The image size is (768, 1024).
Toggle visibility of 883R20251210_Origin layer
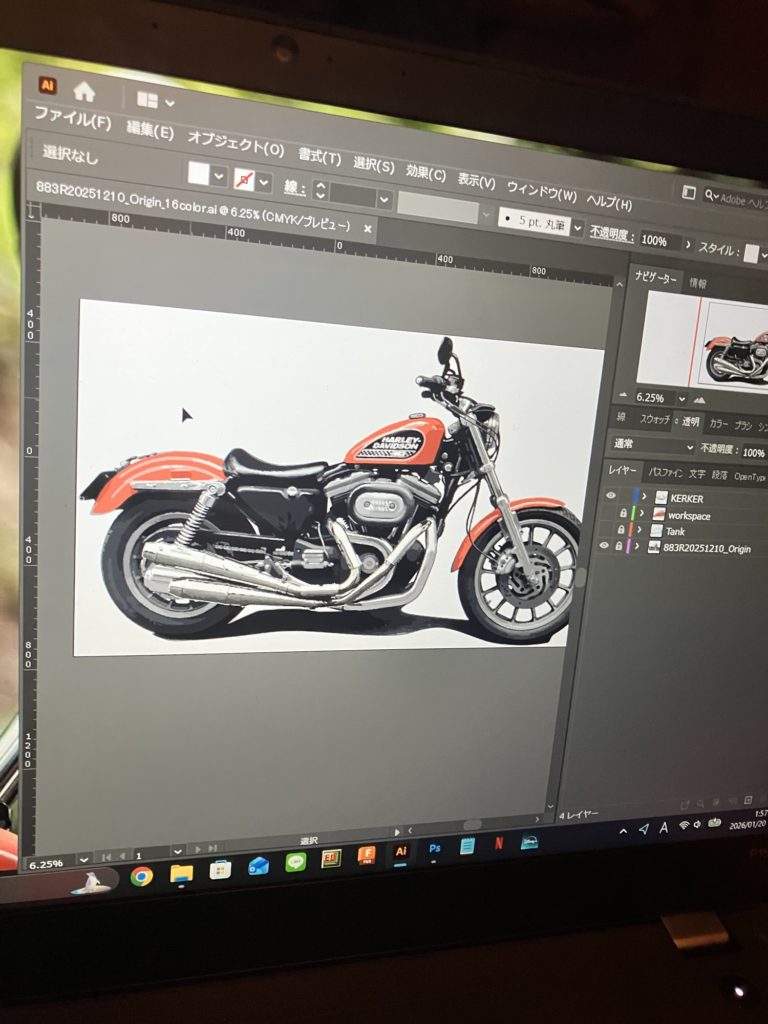pos(603,546)
